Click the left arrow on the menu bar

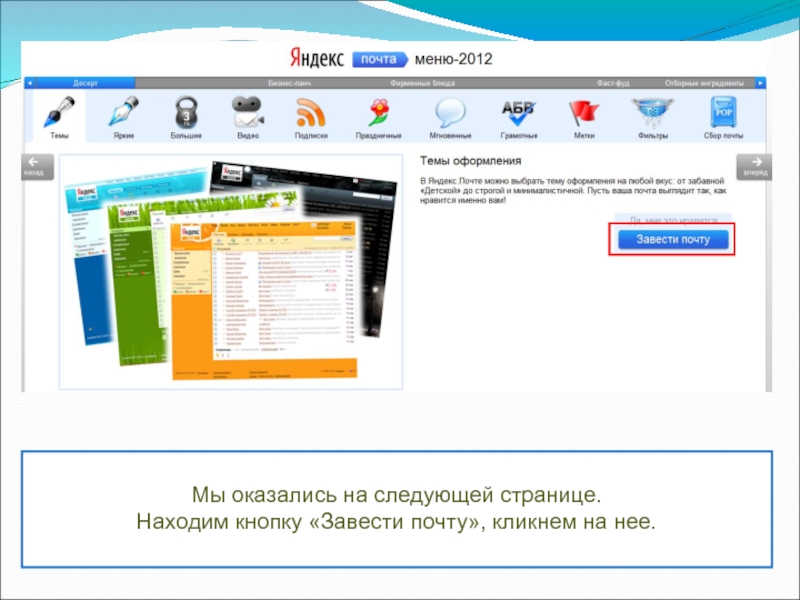click(30, 83)
